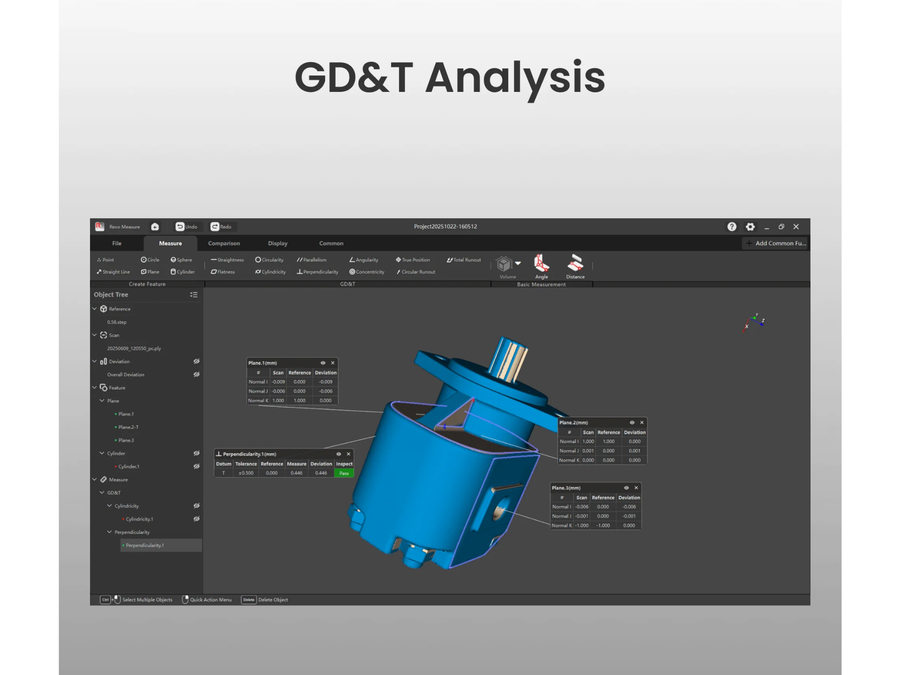
Task: Open the Volume tool dropdown arrow
Action: (518, 263)
